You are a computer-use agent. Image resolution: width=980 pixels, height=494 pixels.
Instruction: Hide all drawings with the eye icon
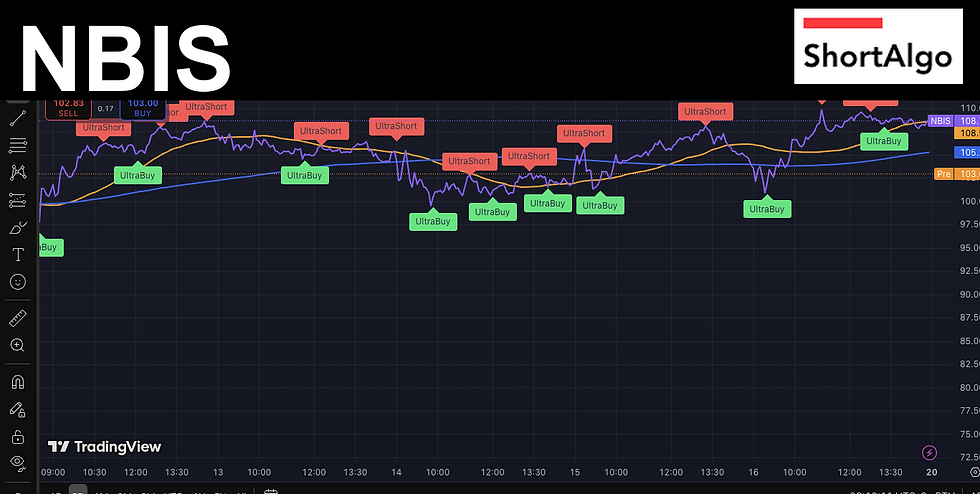[18, 463]
